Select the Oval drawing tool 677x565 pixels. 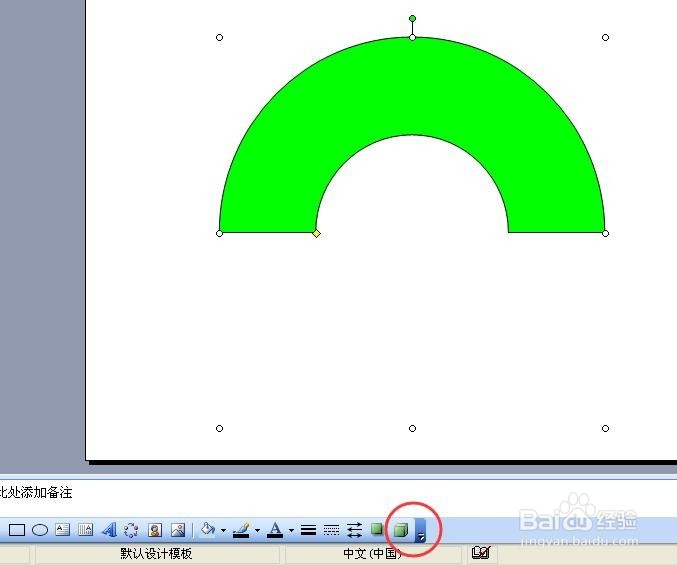tap(40, 530)
